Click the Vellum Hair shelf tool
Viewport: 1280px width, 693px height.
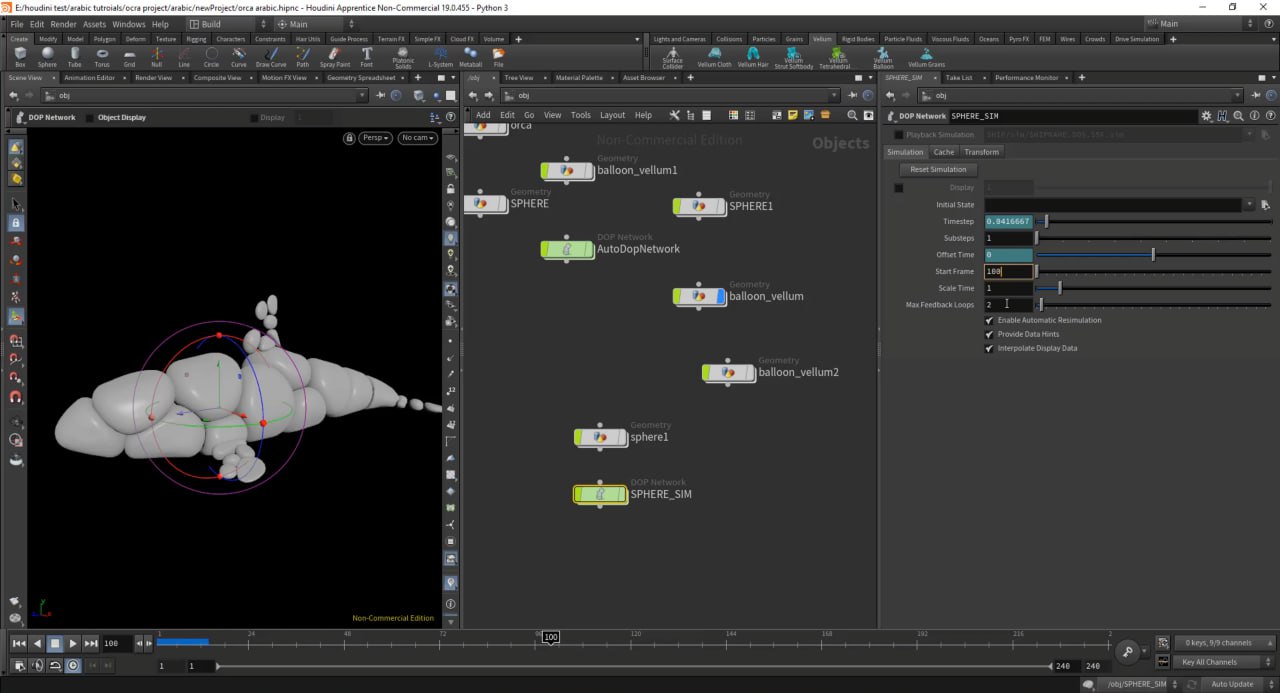753,56
